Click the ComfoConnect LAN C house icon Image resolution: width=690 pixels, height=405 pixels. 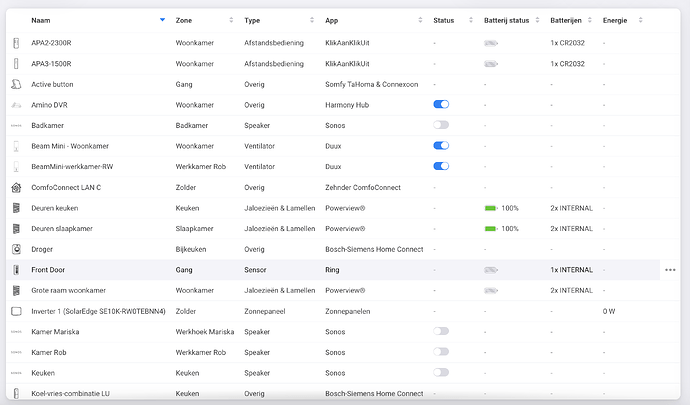(16, 188)
